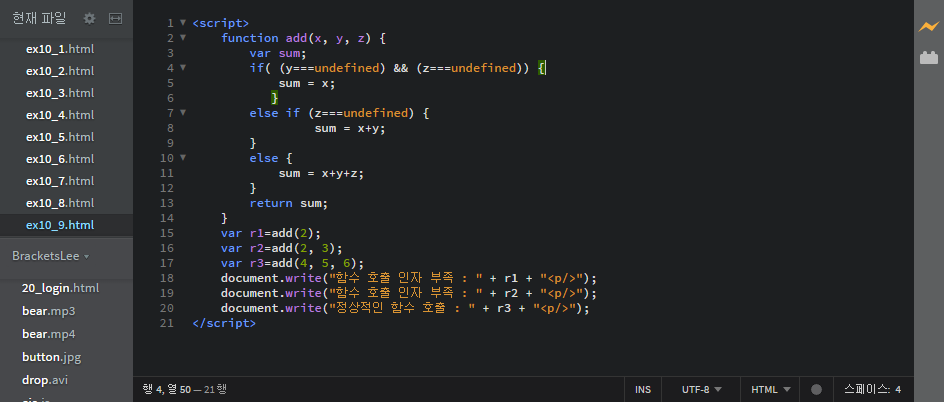Select active file ex10_9.html
This screenshot has width=944, height=402.
click(60, 225)
